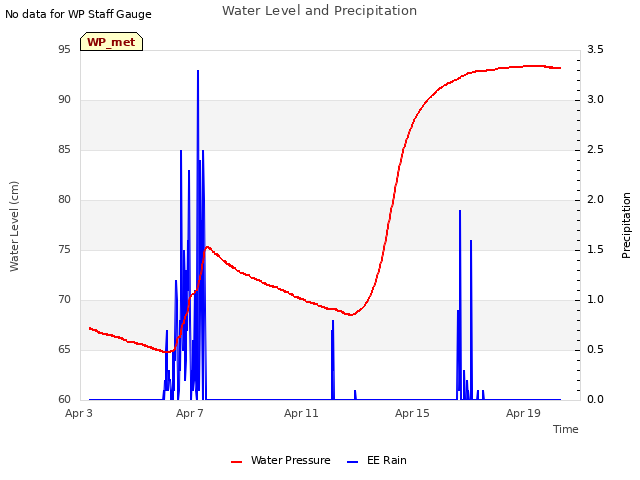
Task: Click the 60 water level tick label
Action: click(x=64, y=400)
